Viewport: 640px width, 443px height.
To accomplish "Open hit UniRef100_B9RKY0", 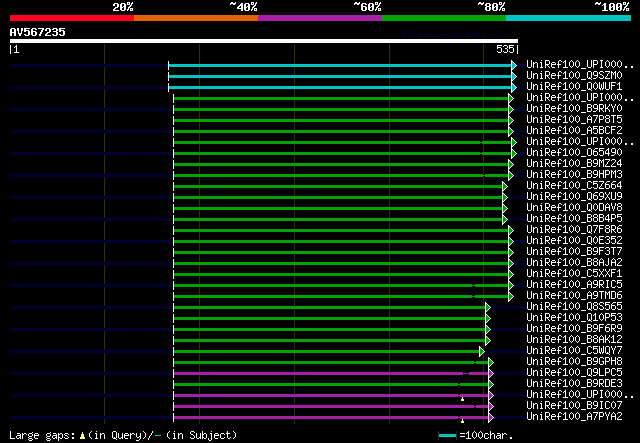I will [574, 109].
